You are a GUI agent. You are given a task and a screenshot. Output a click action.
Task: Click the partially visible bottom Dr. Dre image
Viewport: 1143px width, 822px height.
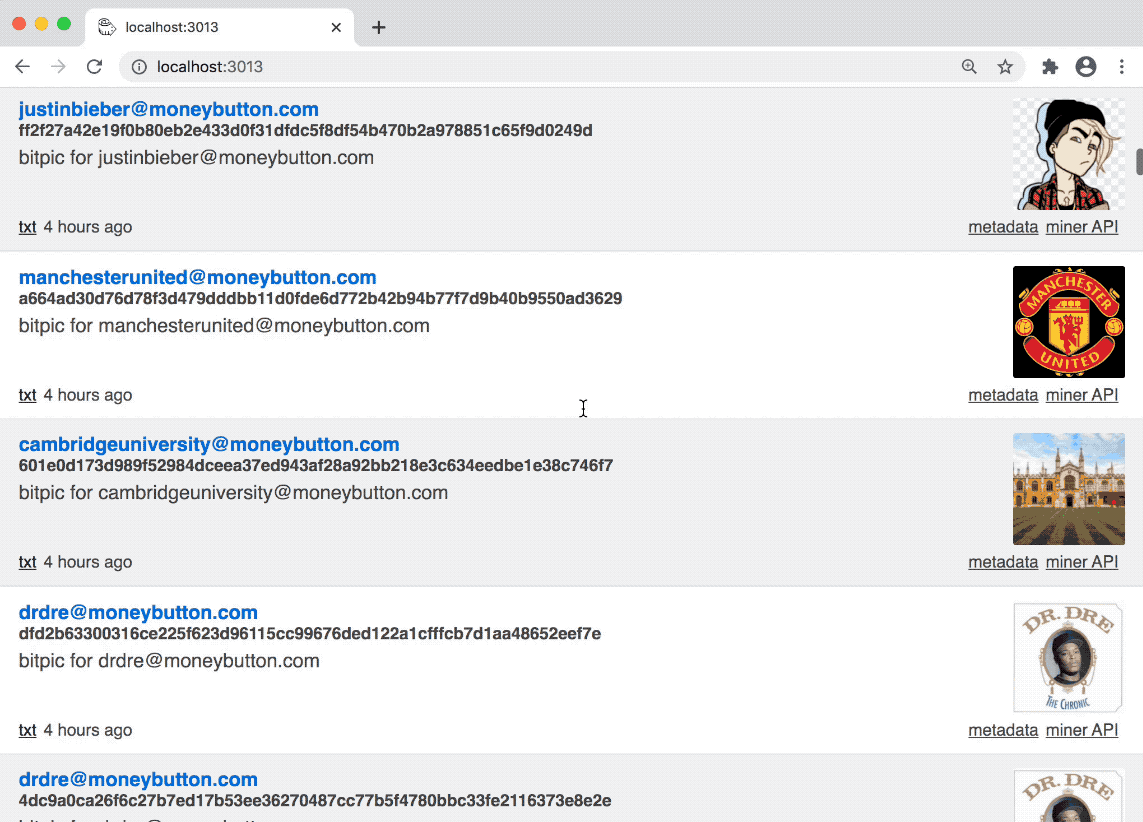click(x=1069, y=796)
